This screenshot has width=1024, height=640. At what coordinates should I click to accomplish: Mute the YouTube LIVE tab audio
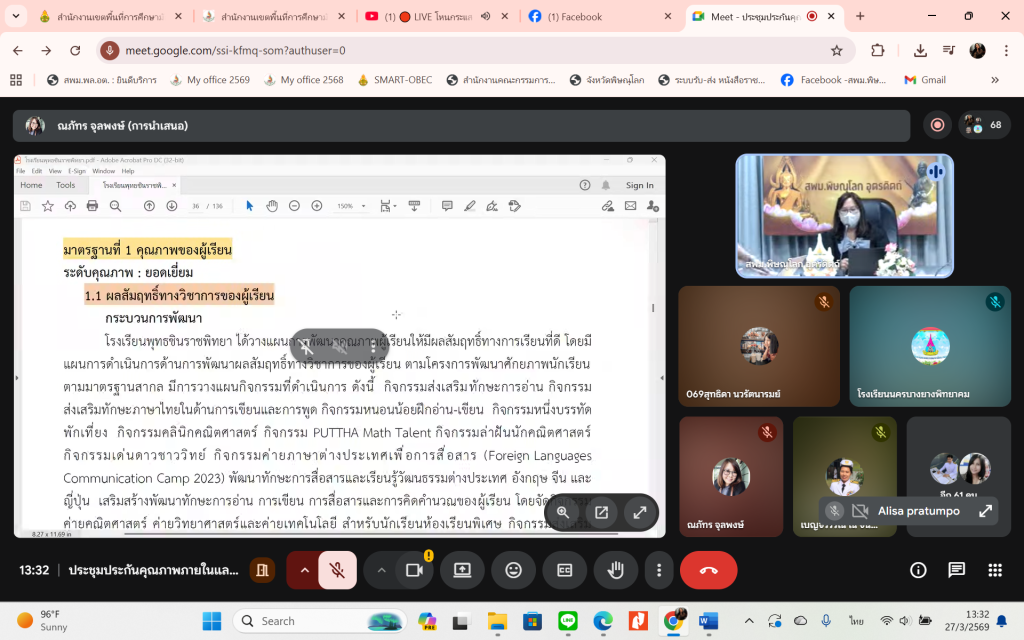click(485, 16)
